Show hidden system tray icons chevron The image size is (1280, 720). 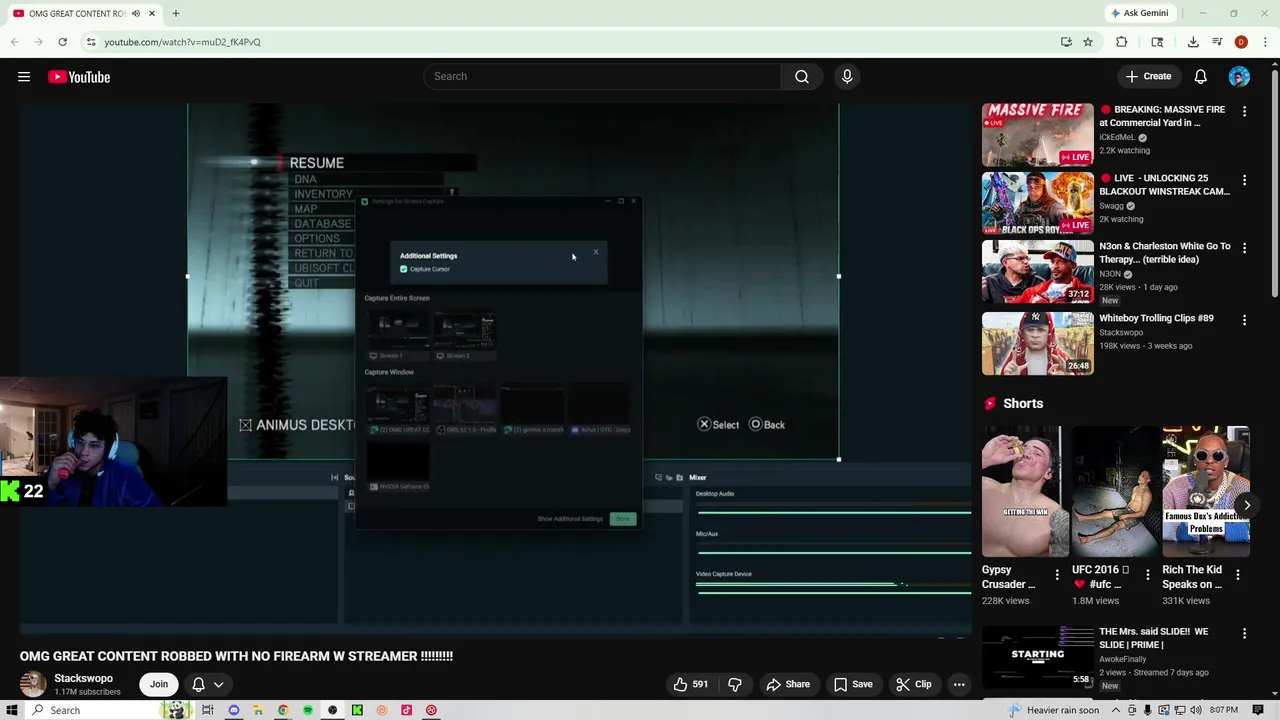[x=1114, y=710]
